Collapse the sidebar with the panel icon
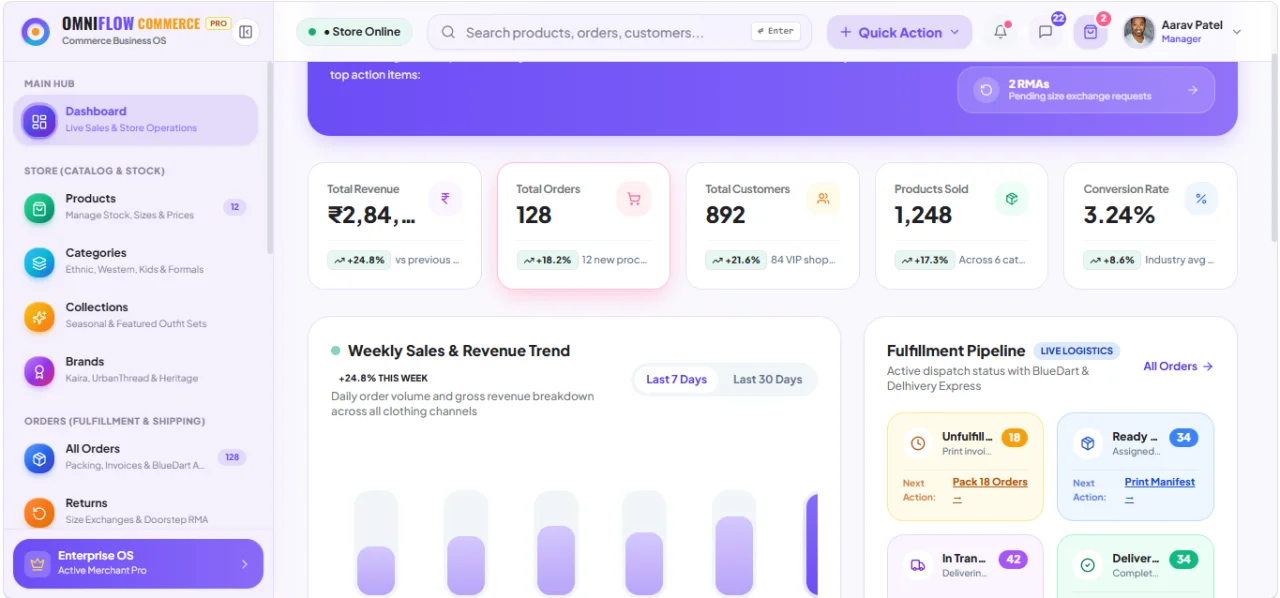 [x=246, y=32]
